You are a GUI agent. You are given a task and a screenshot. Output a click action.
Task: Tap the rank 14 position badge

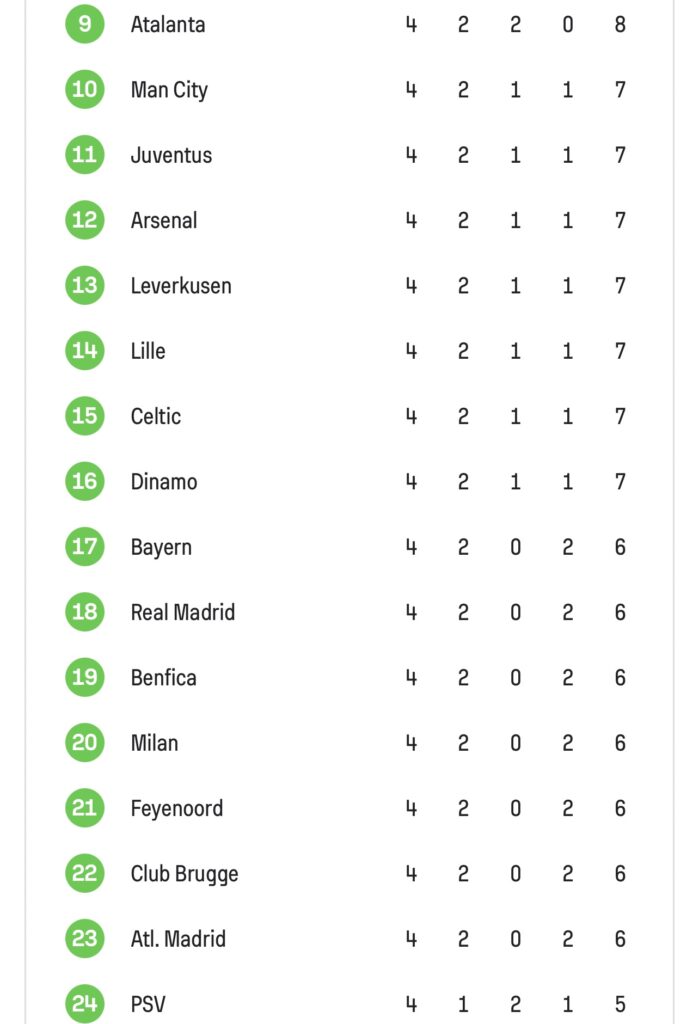pos(85,351)
